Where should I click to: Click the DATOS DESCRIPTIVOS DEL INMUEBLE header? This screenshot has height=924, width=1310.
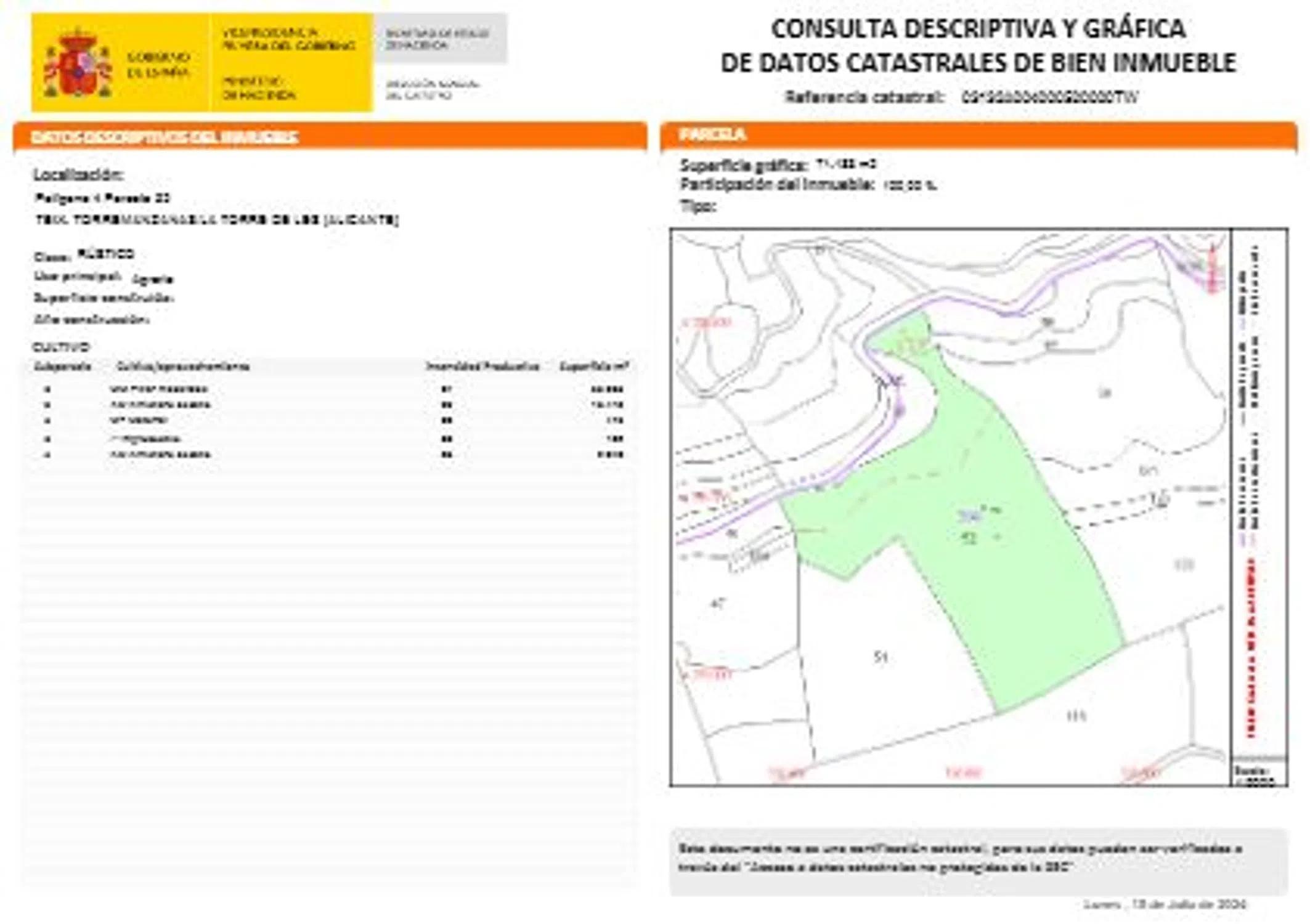[165, 137]
